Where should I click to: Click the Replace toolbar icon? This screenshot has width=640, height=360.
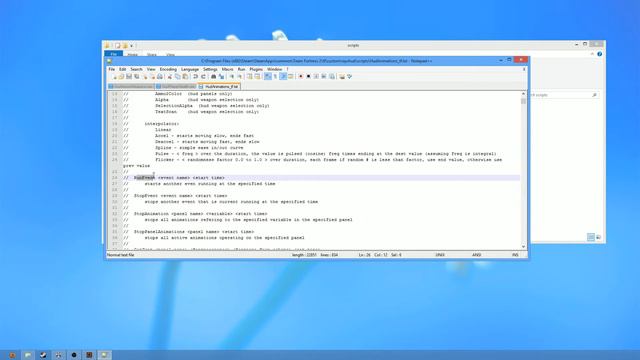221,77
